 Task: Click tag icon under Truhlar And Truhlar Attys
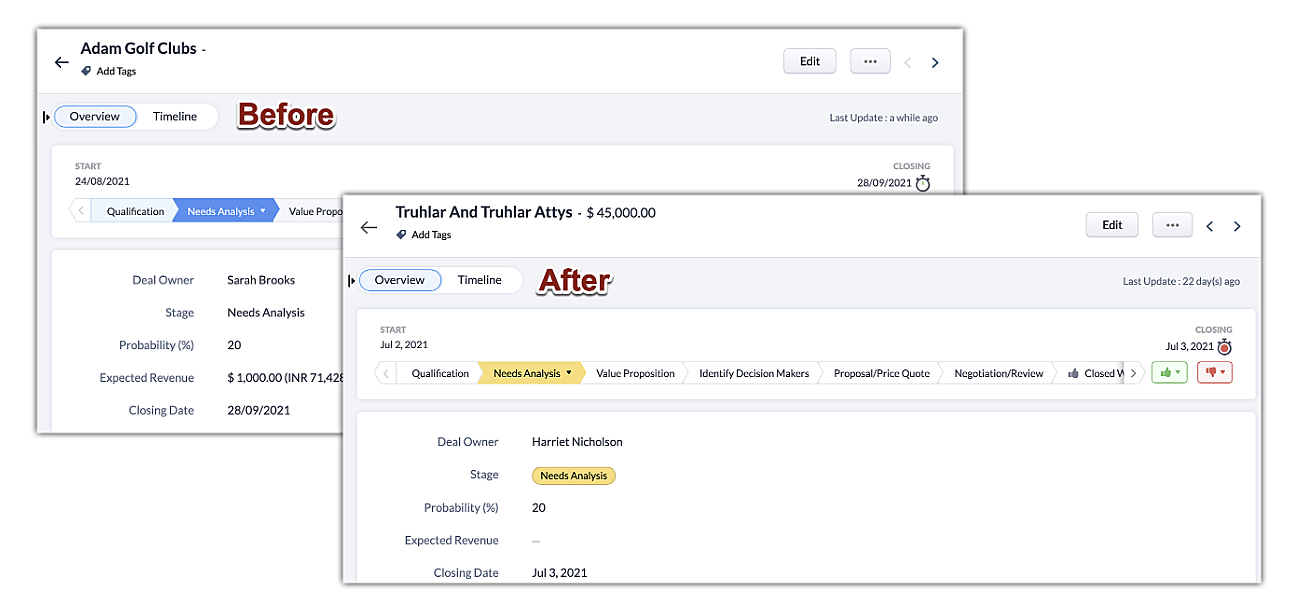pyautogui.click(x=401, y=235)
